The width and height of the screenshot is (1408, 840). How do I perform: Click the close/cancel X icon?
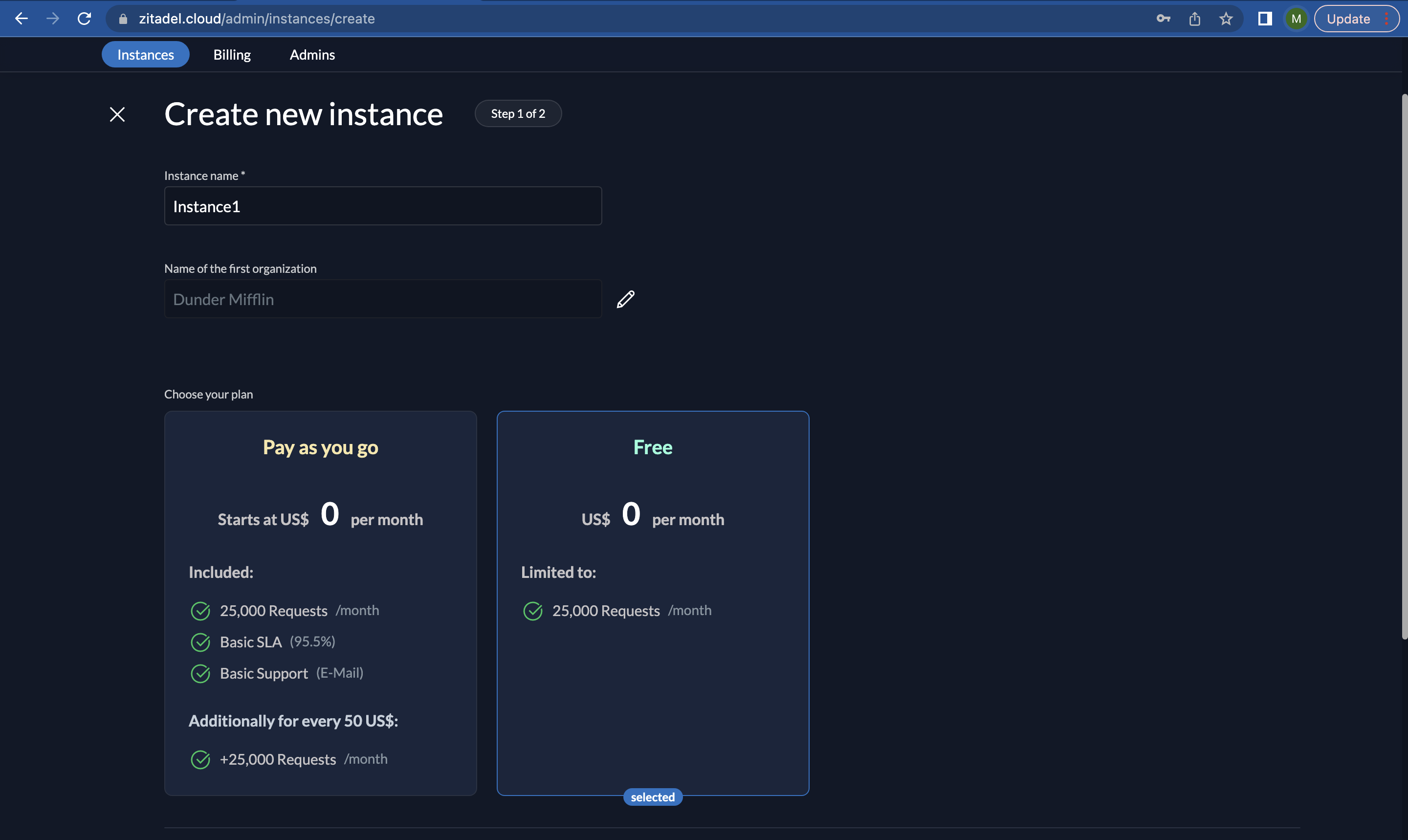click(x=117, y=113)
